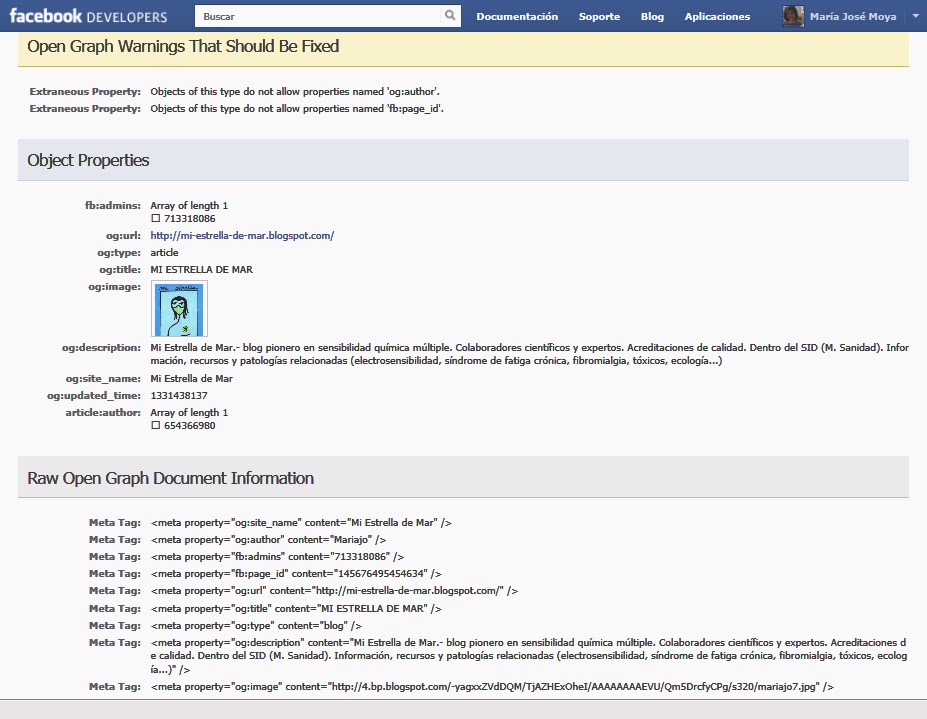Click the article:author label

pos(103,413)
